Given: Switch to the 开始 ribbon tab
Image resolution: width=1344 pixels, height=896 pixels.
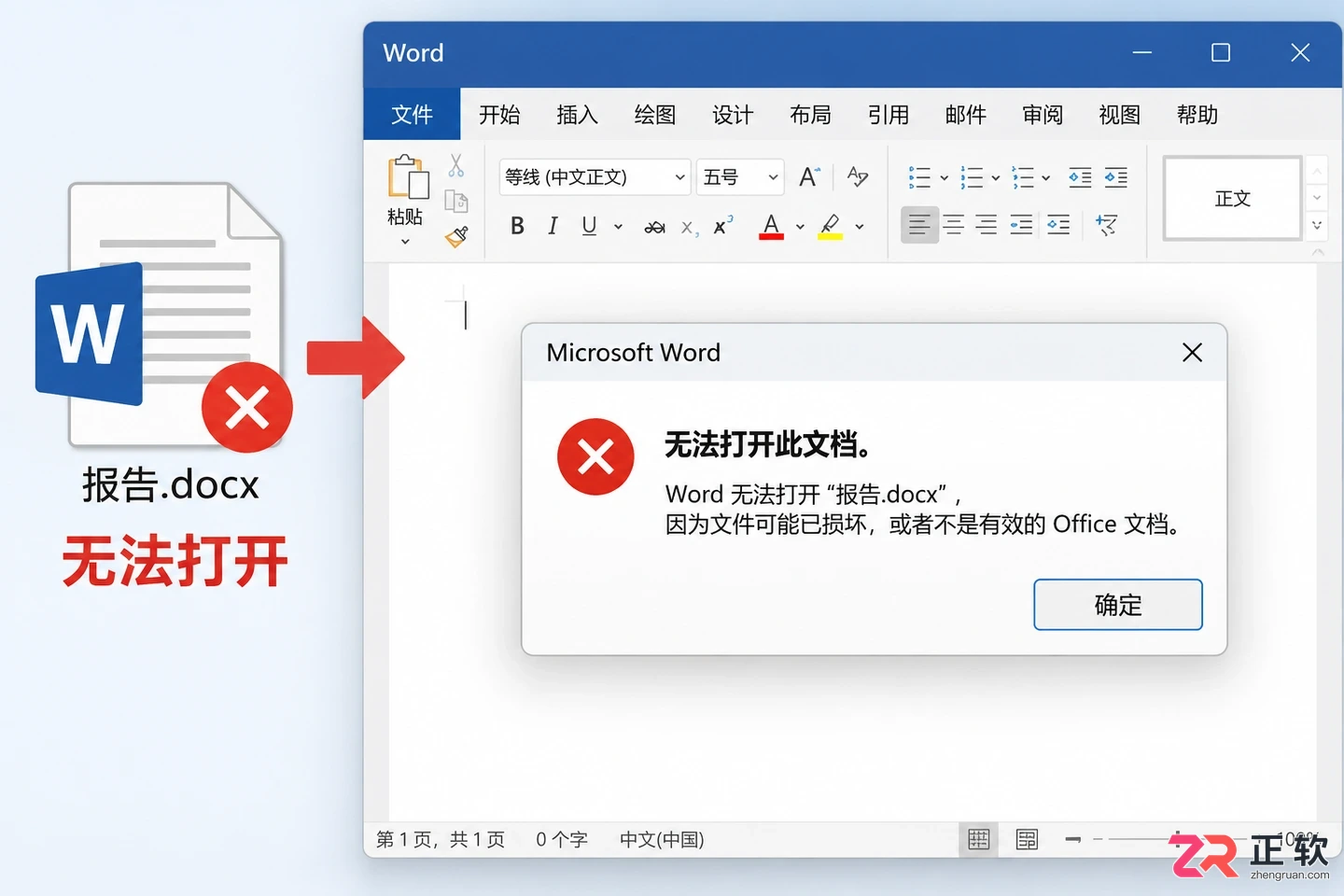Looking at the screenshot, I should click(x=499, y=114).
